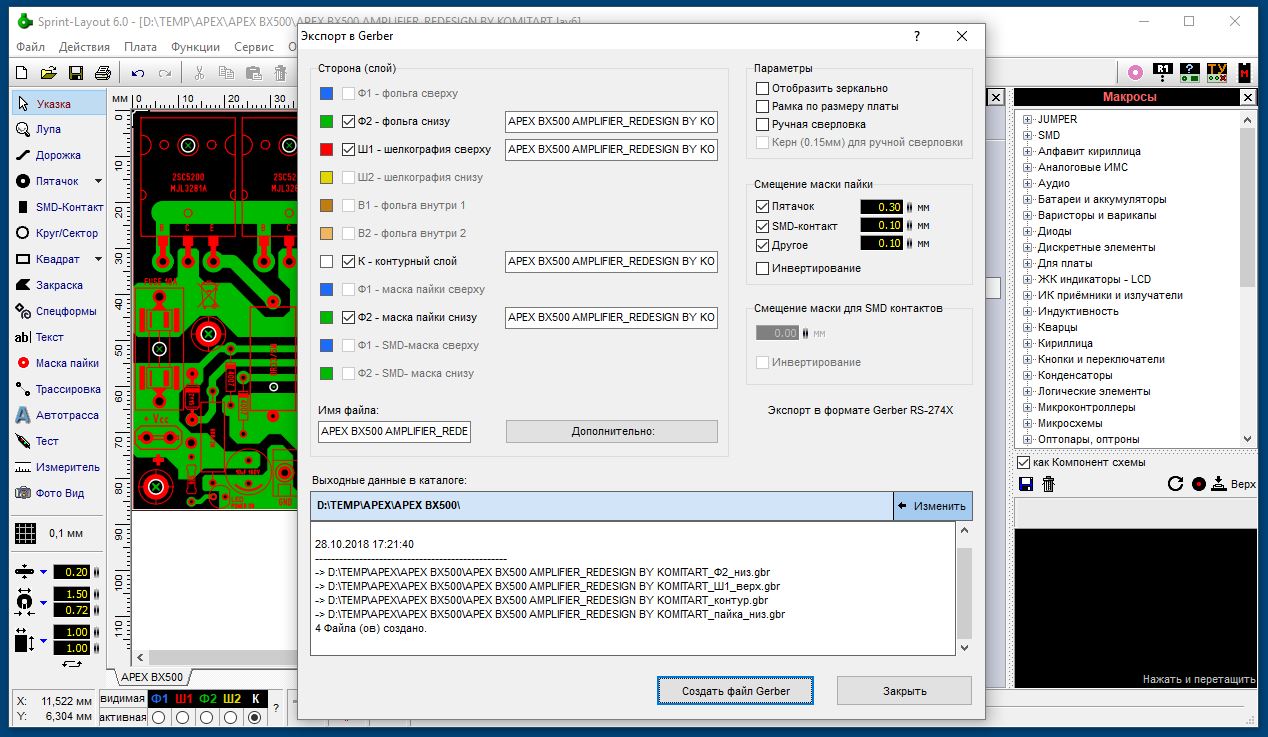Toggle как Компонент схемы checkbox
The height and width of the screenshot is (737, 1268).
(x=1023, y=462)
